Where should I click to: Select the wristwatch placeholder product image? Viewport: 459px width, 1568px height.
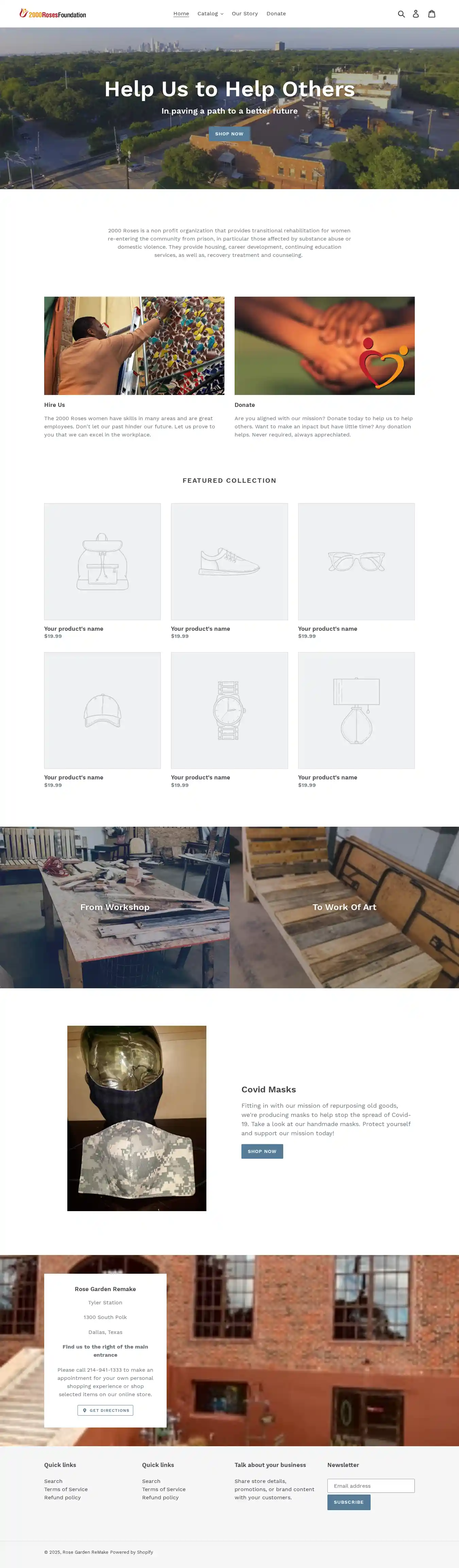coord(229,710)
